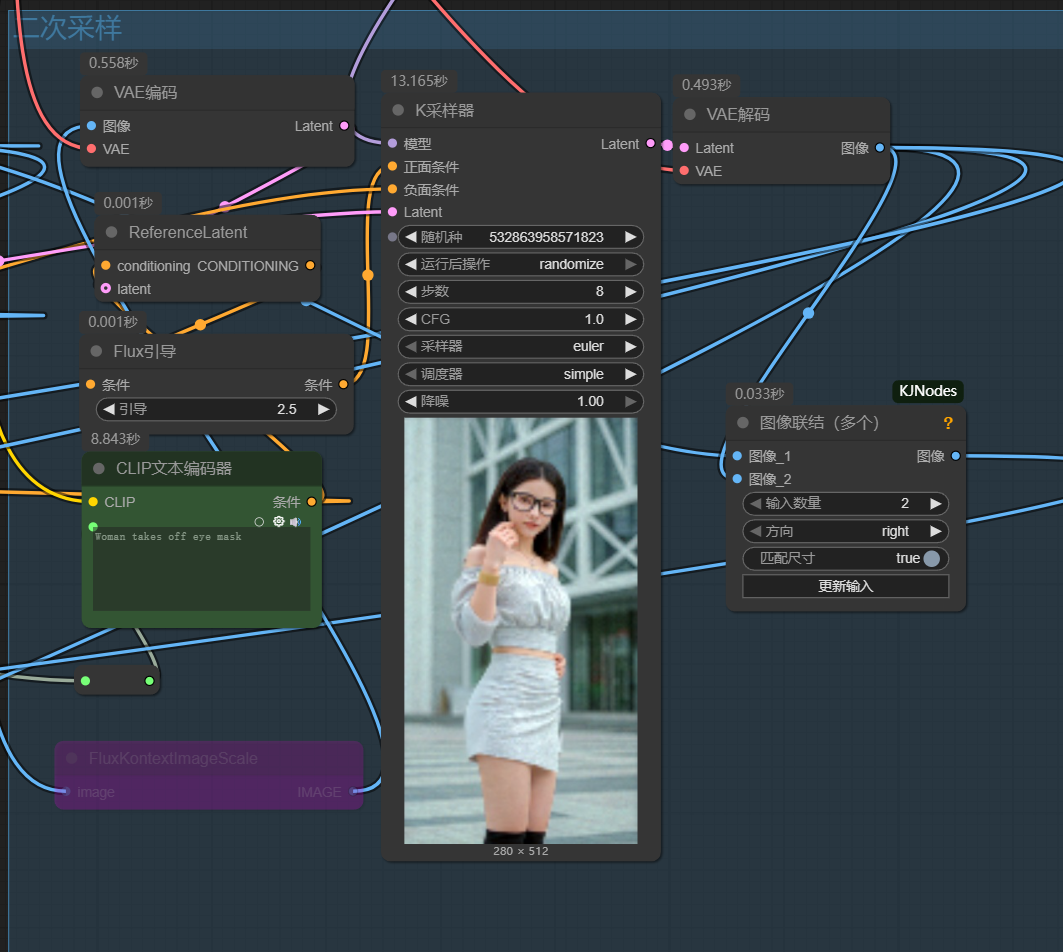Image resolution: width=1063 pixels, height=952 pixels.
Task: Click right arrow of 方向 for next direction
Action: pos(936,531)
